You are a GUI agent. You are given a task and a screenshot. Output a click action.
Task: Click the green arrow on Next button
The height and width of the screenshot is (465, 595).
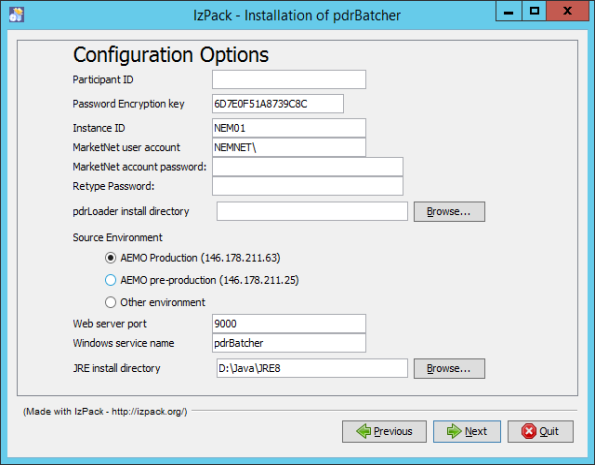click(x=454, y=431)
